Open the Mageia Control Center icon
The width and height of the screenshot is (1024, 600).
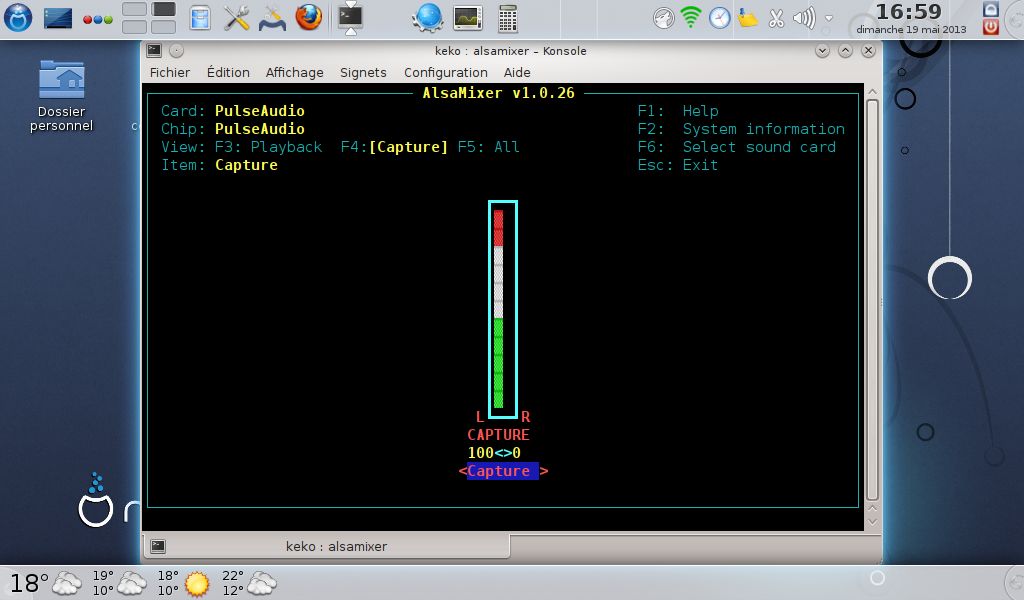[272, 18]
